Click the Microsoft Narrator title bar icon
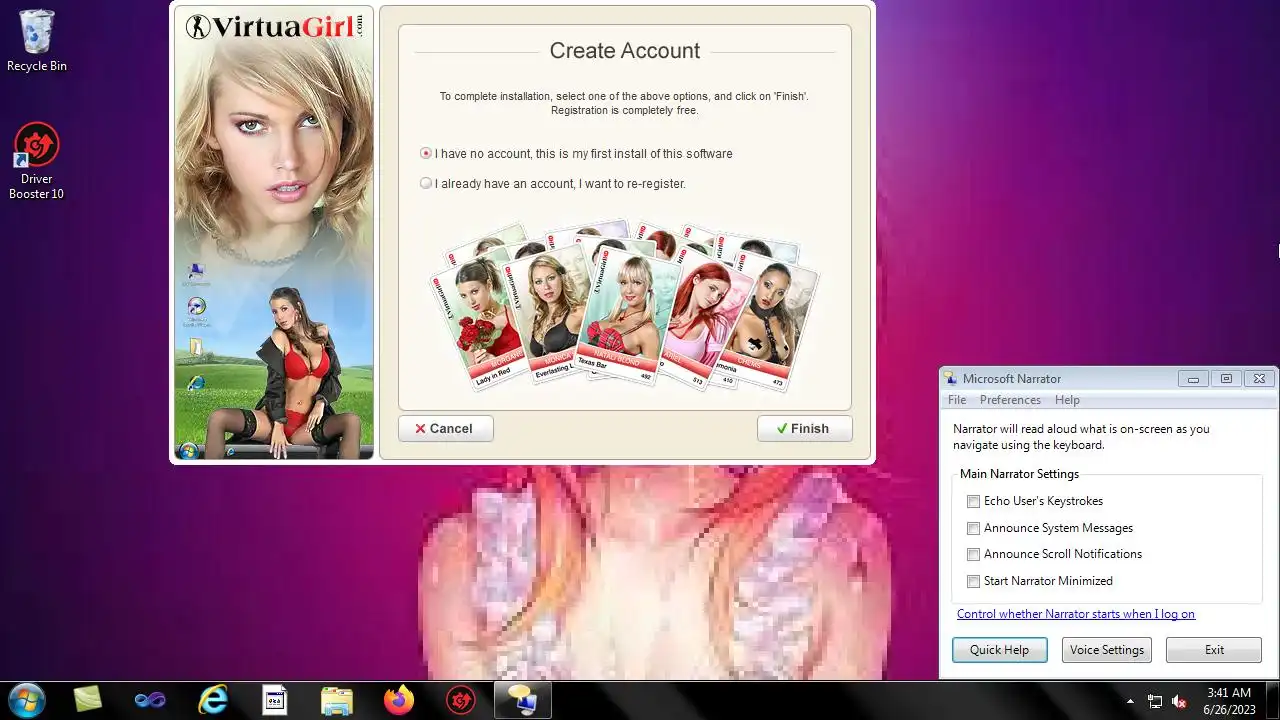Viewport: 1280px width, 720px height. click(950, 378)
